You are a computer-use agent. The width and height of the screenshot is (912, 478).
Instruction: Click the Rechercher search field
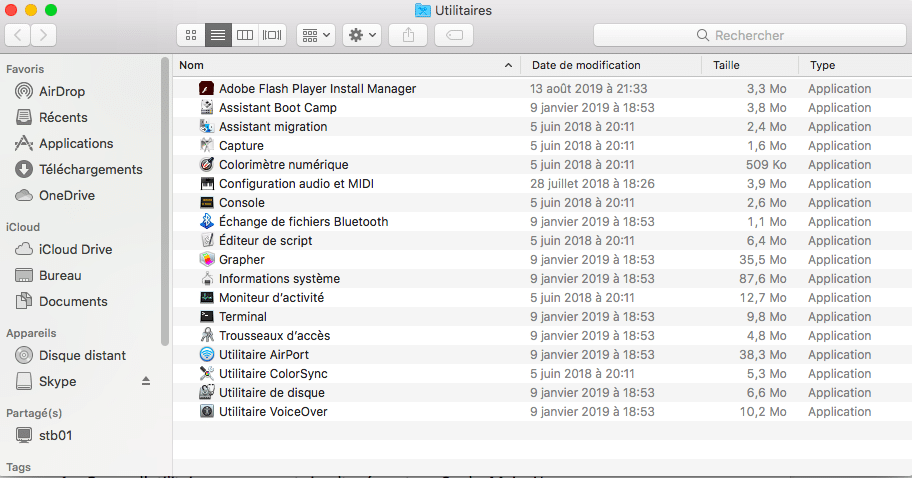[750, 35]
